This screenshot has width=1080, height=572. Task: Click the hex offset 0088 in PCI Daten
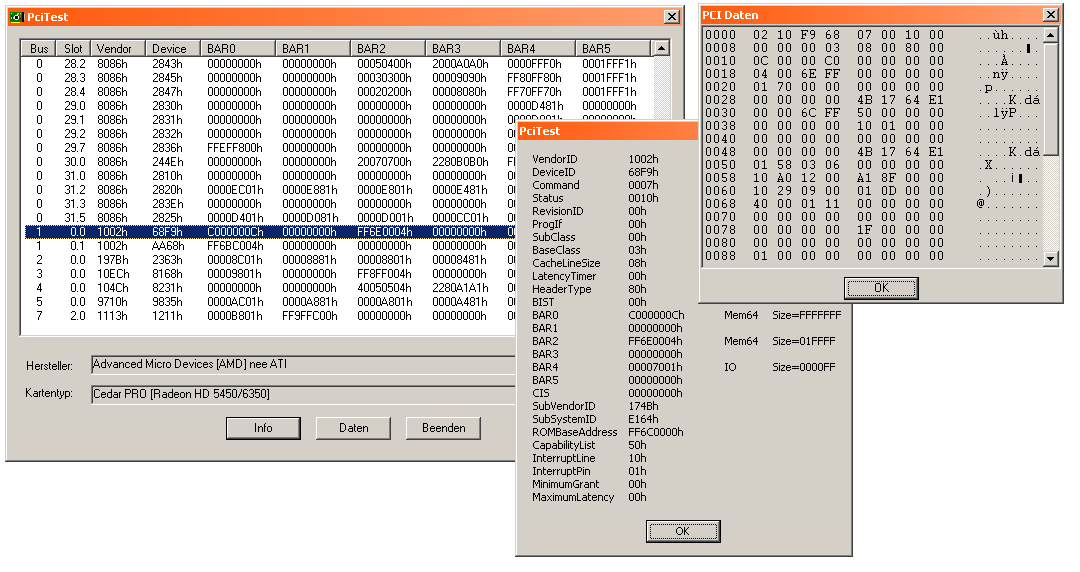(720, 256)
